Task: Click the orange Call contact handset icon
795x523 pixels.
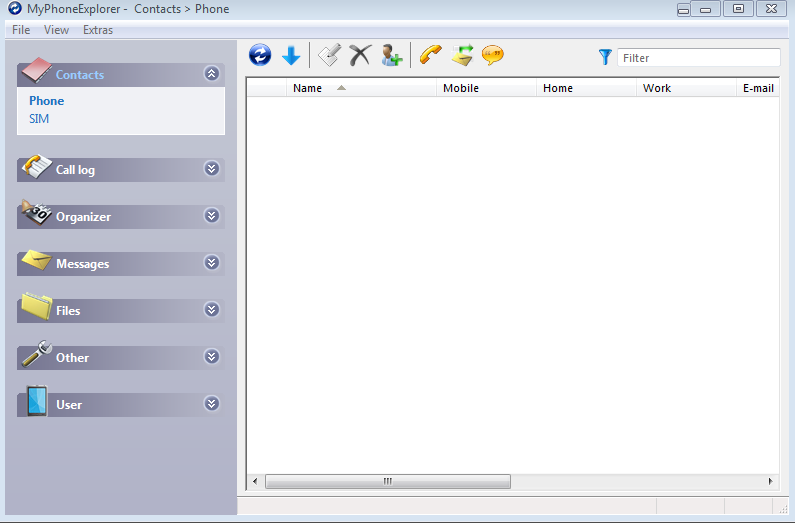Action: [431, 55]
